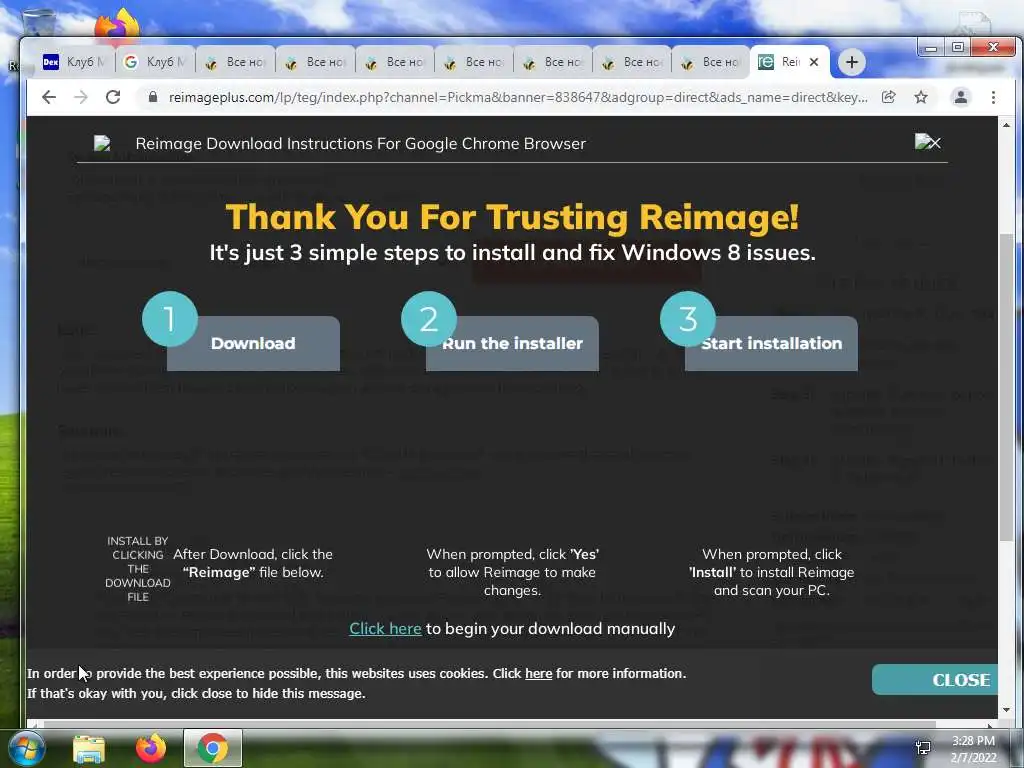Go back with the browser back arrow

pos(49,97)
